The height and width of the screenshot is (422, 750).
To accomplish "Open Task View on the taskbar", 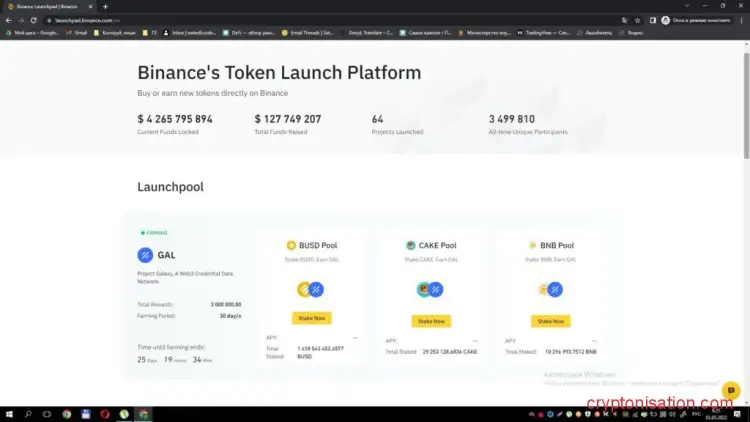I will (46, 414).
